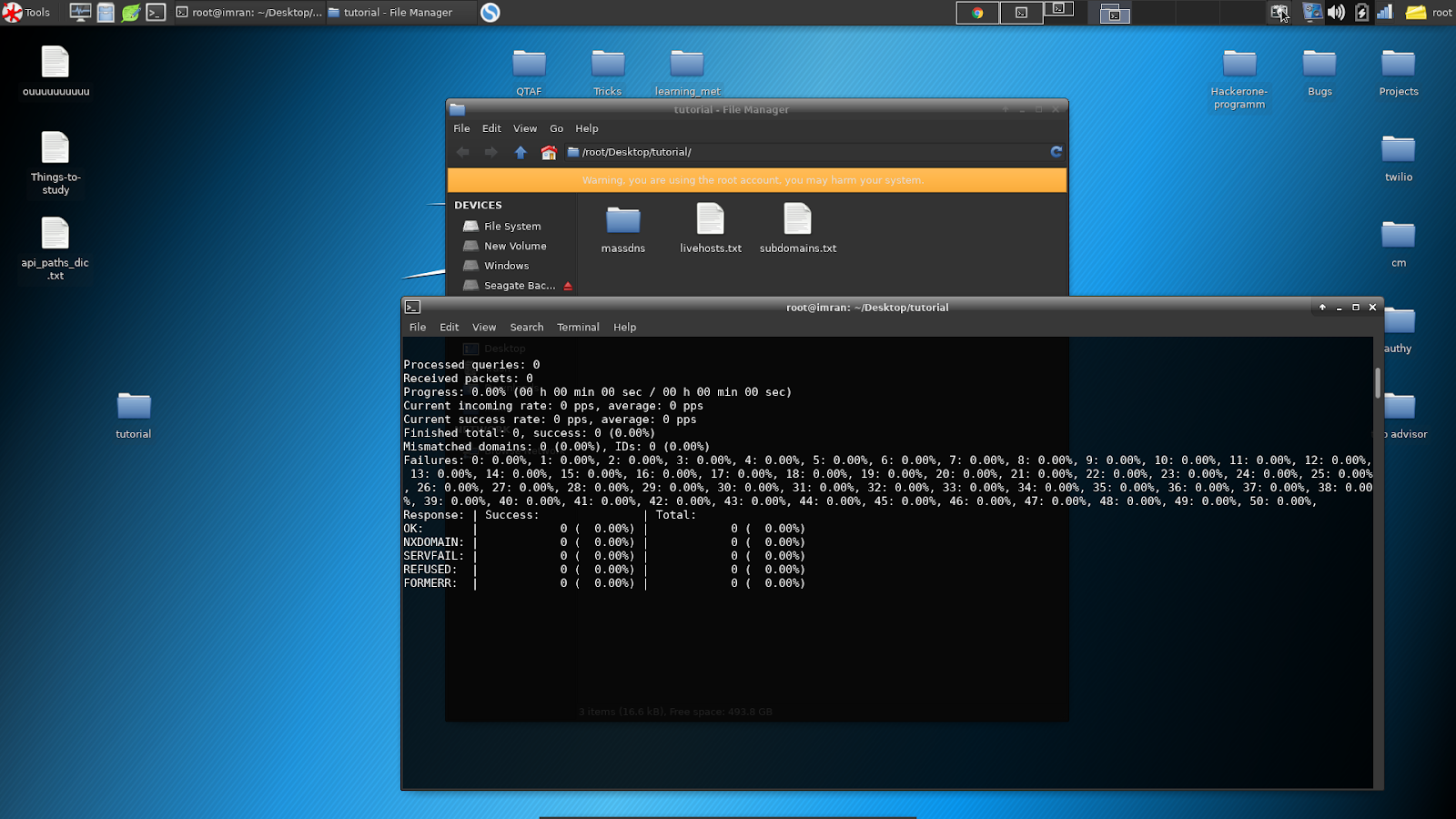This screenshot has width=1456, height=819.
Task: Open the Terminal menu in the terminal window
Action: (x=579, y=328)
